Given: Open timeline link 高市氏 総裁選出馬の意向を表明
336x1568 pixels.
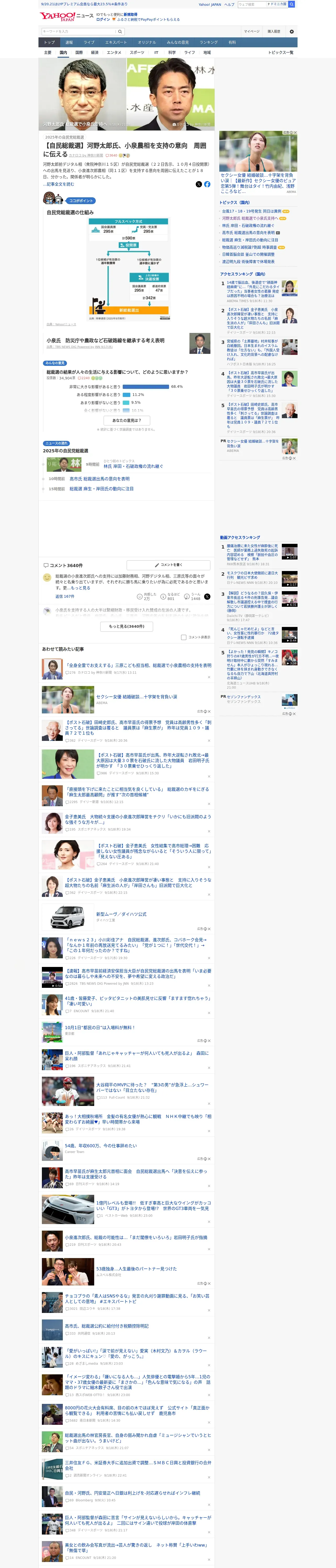Looking at the screenshot, I should pos(99,479).
